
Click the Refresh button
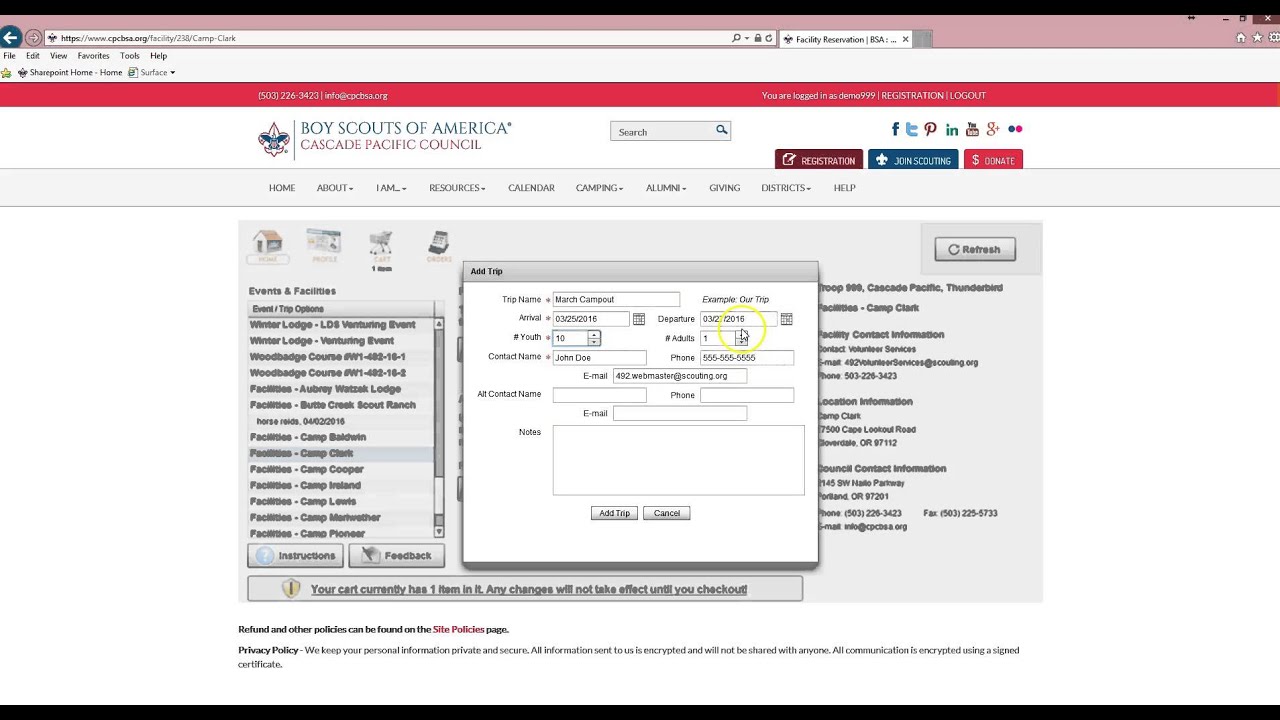(x=975, y=250)
